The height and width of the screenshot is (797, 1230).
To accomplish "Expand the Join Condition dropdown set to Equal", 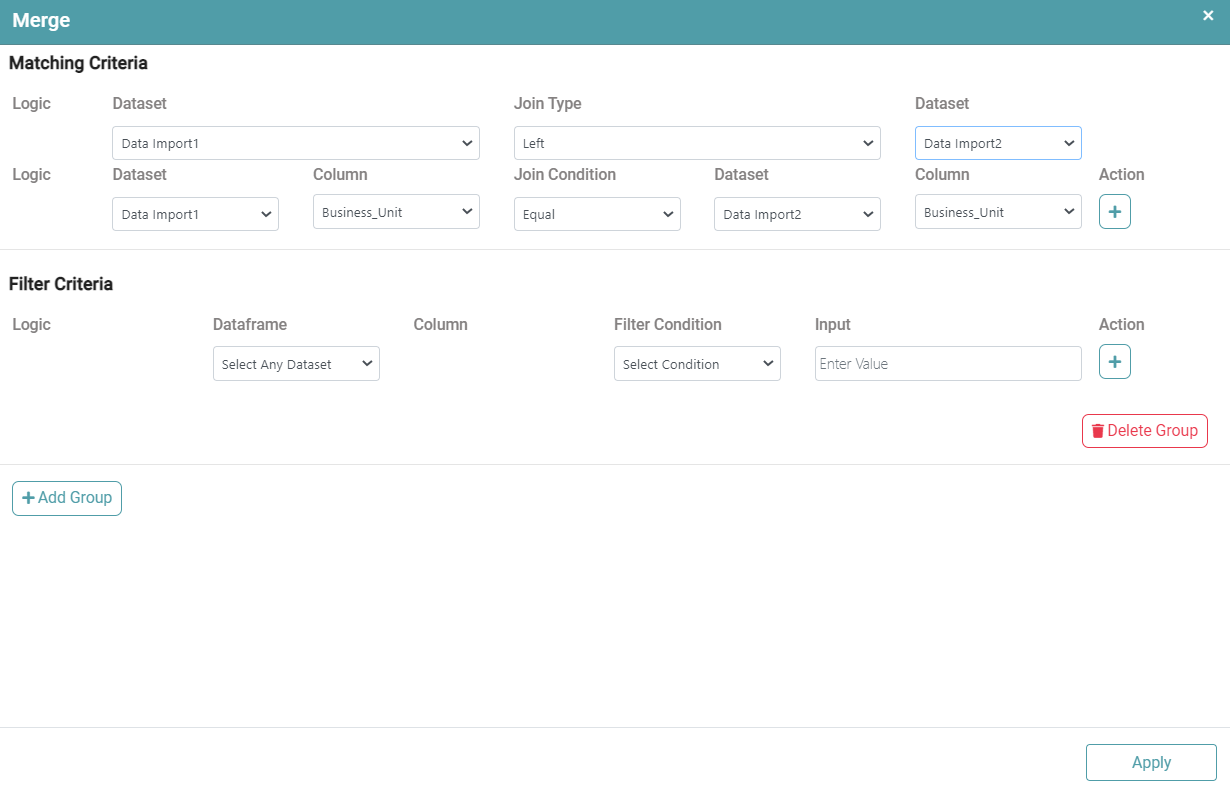I will [x=596, y=214].
